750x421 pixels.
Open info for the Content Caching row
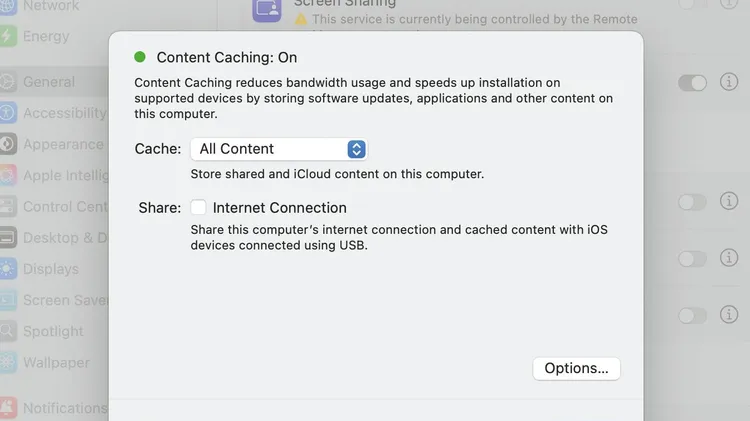tap(729, 82)
